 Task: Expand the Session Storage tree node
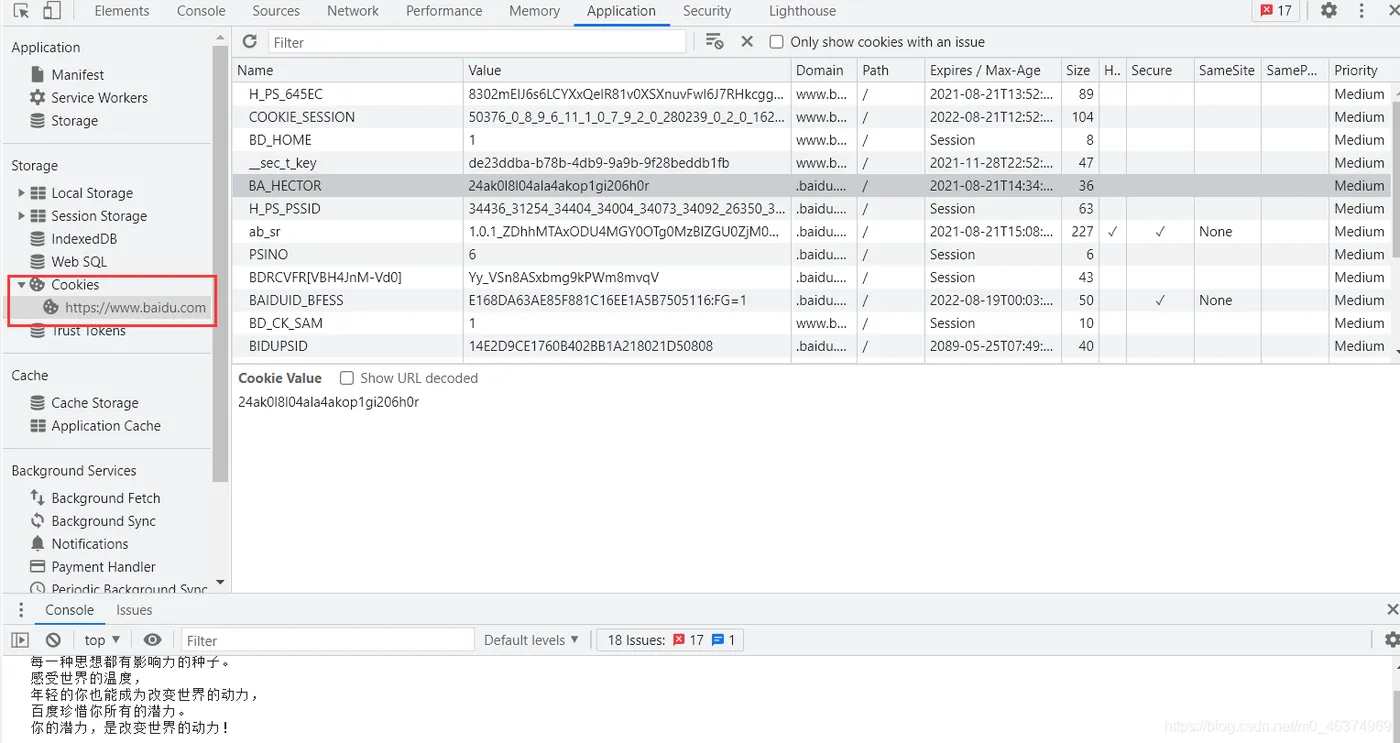coord(21,216)
